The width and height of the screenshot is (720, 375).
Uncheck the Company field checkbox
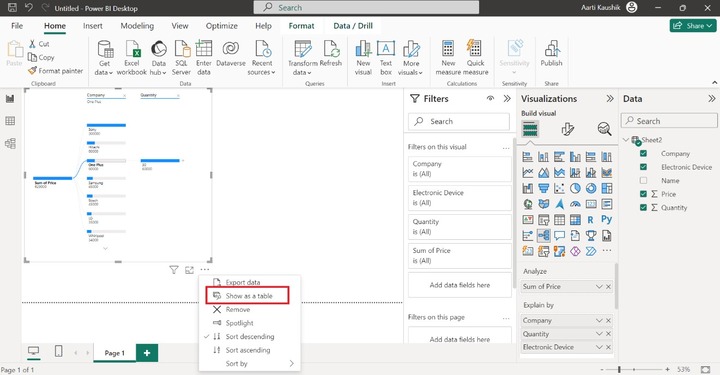[x=643, y=153]
